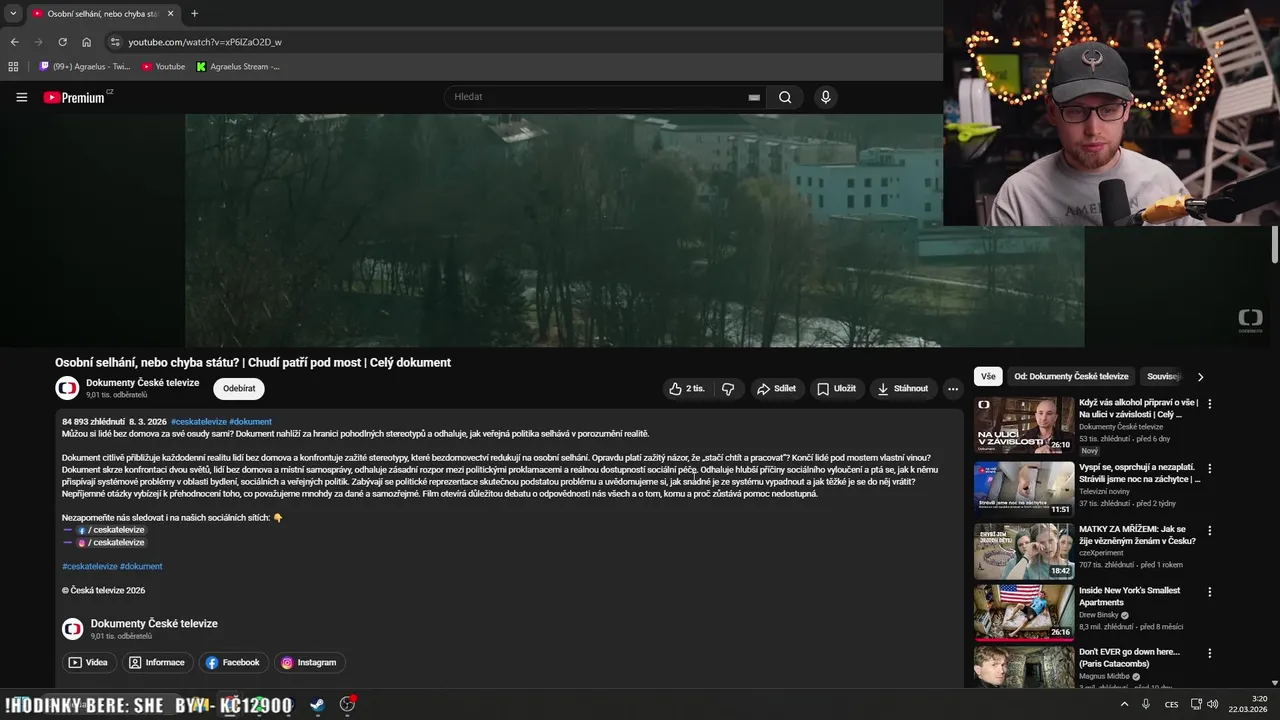This screenshot has width=1280, height=720.
Task: Open Česká televize Instagram link in description
Action: 111,542
